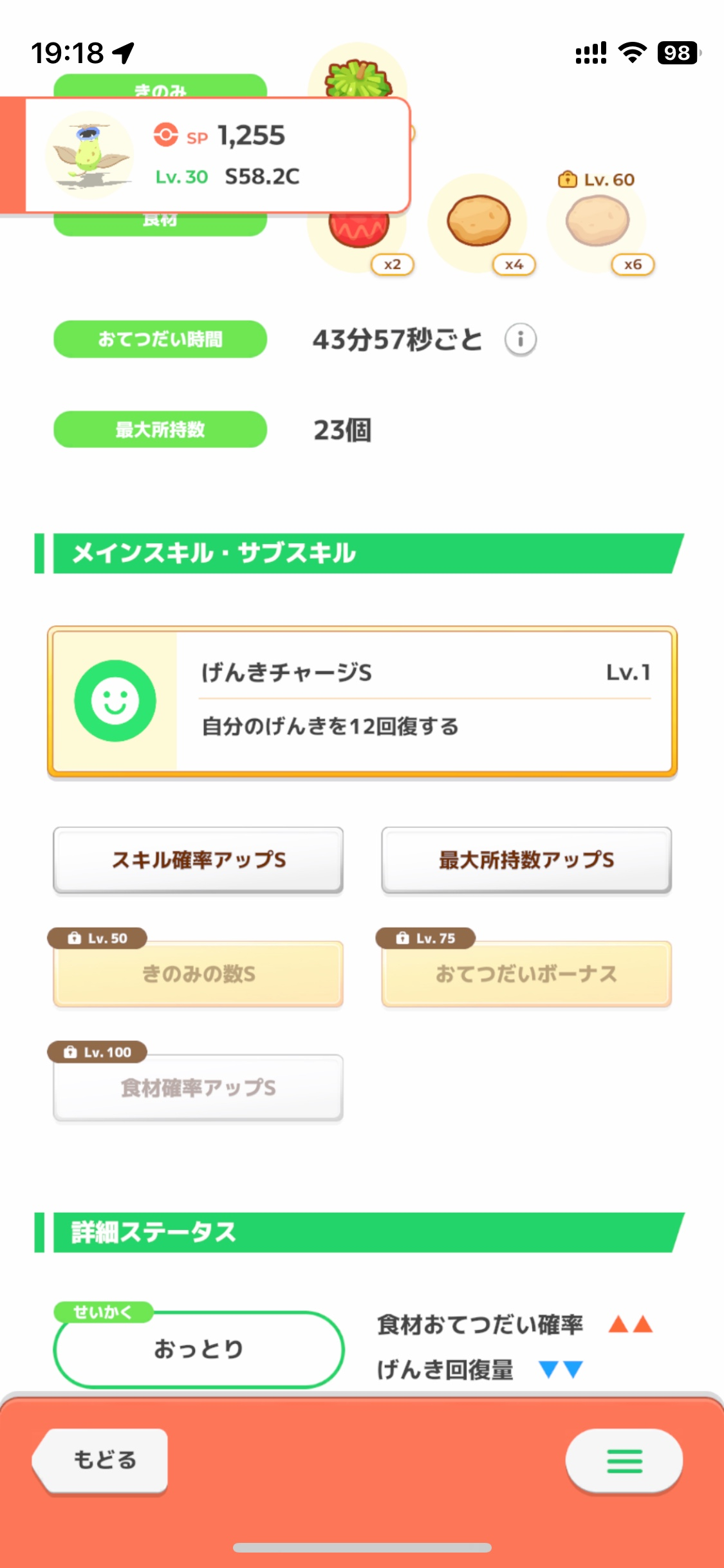Tap the 最大所持数 green label
Screen dimensions: 724x1568
point(160,429)
